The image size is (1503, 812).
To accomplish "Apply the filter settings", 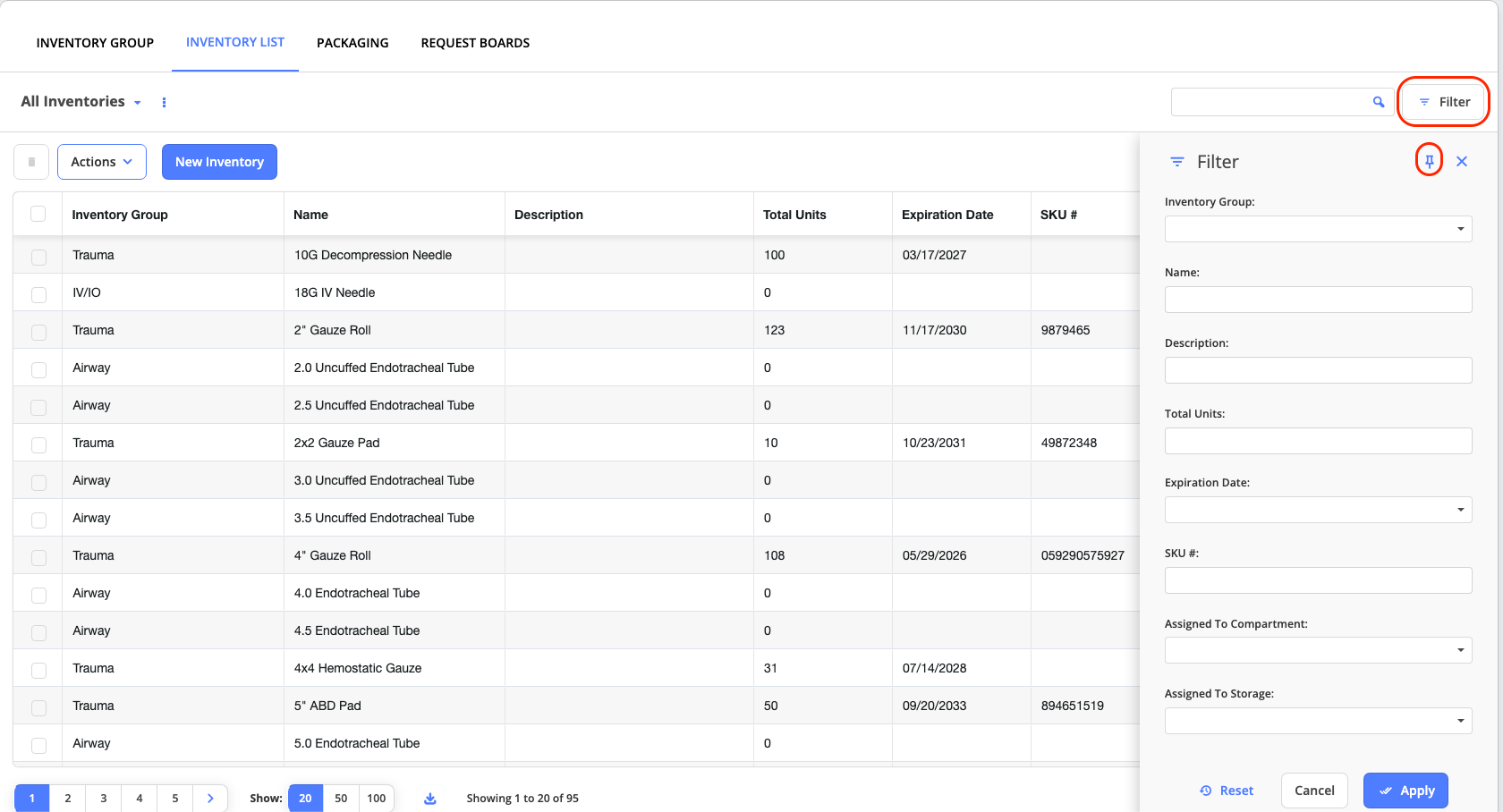I will click(1405, 791).
